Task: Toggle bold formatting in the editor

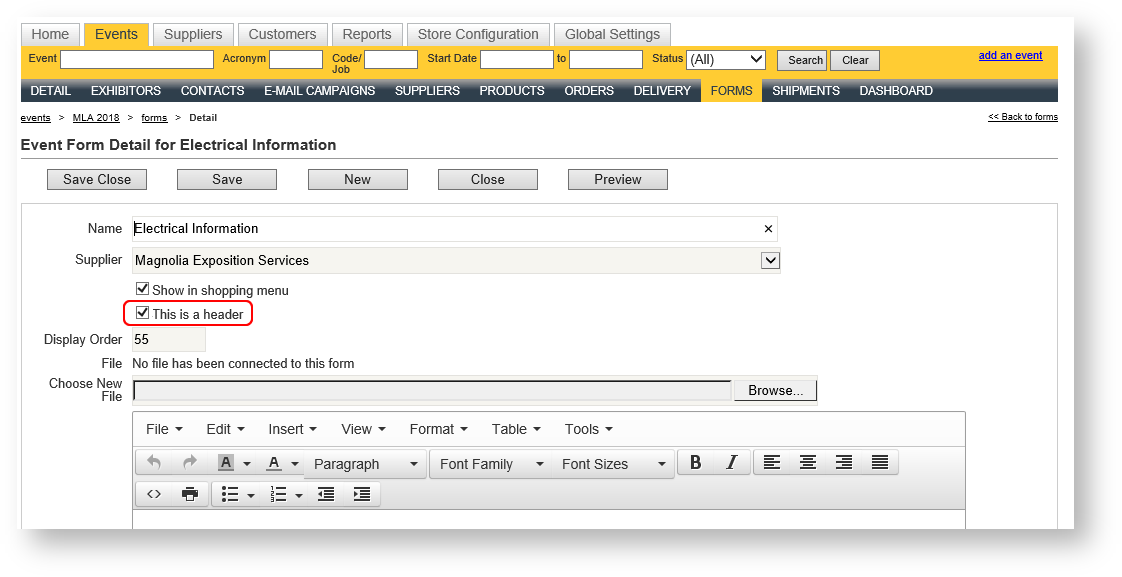Action: pyautogui.click(x=696, y=463)
